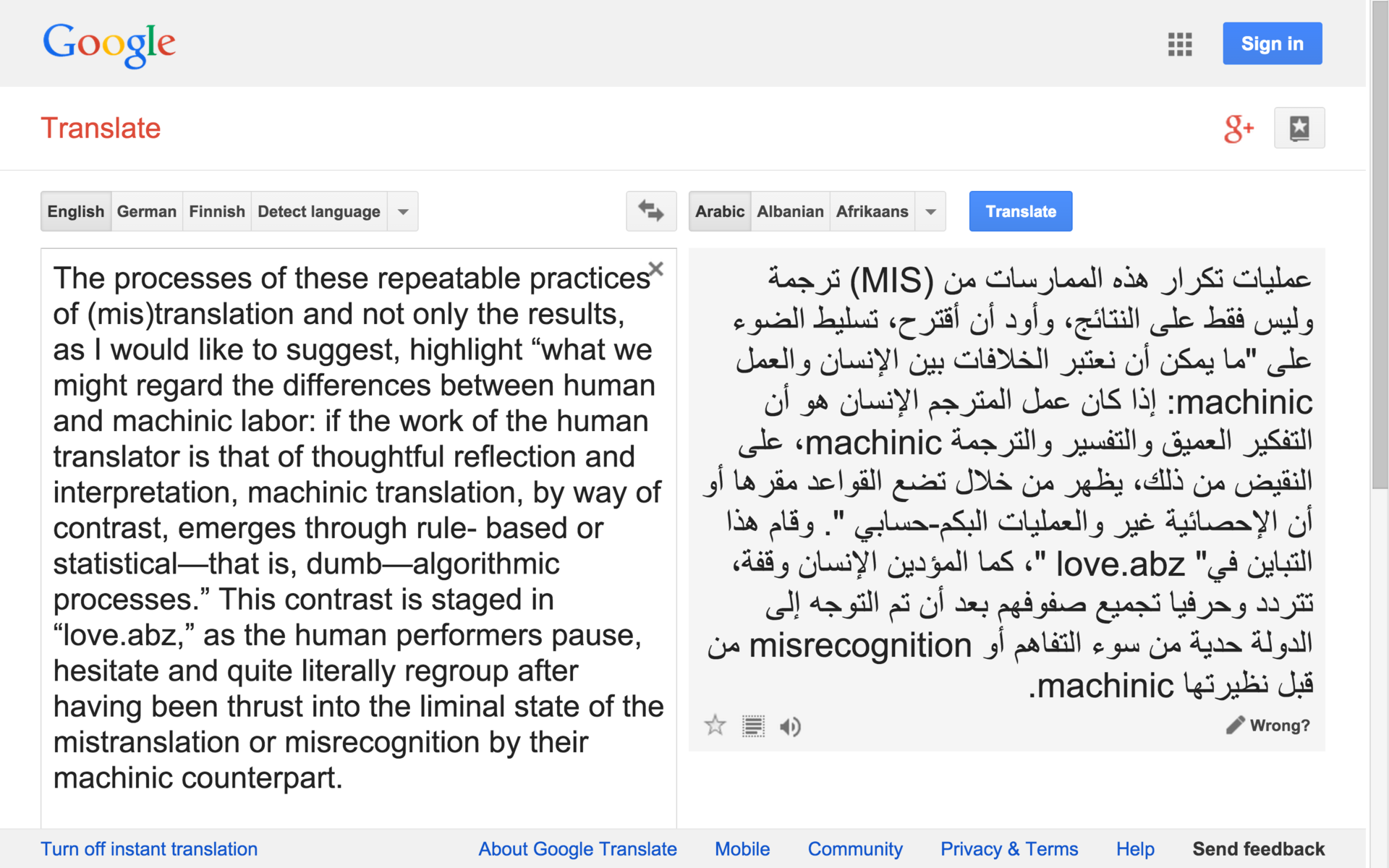The height and width of the screenshot is (868, 1389).
Task: Click the pencil Wrong? suggestion icon
Action: click(x=1236, y=725)
